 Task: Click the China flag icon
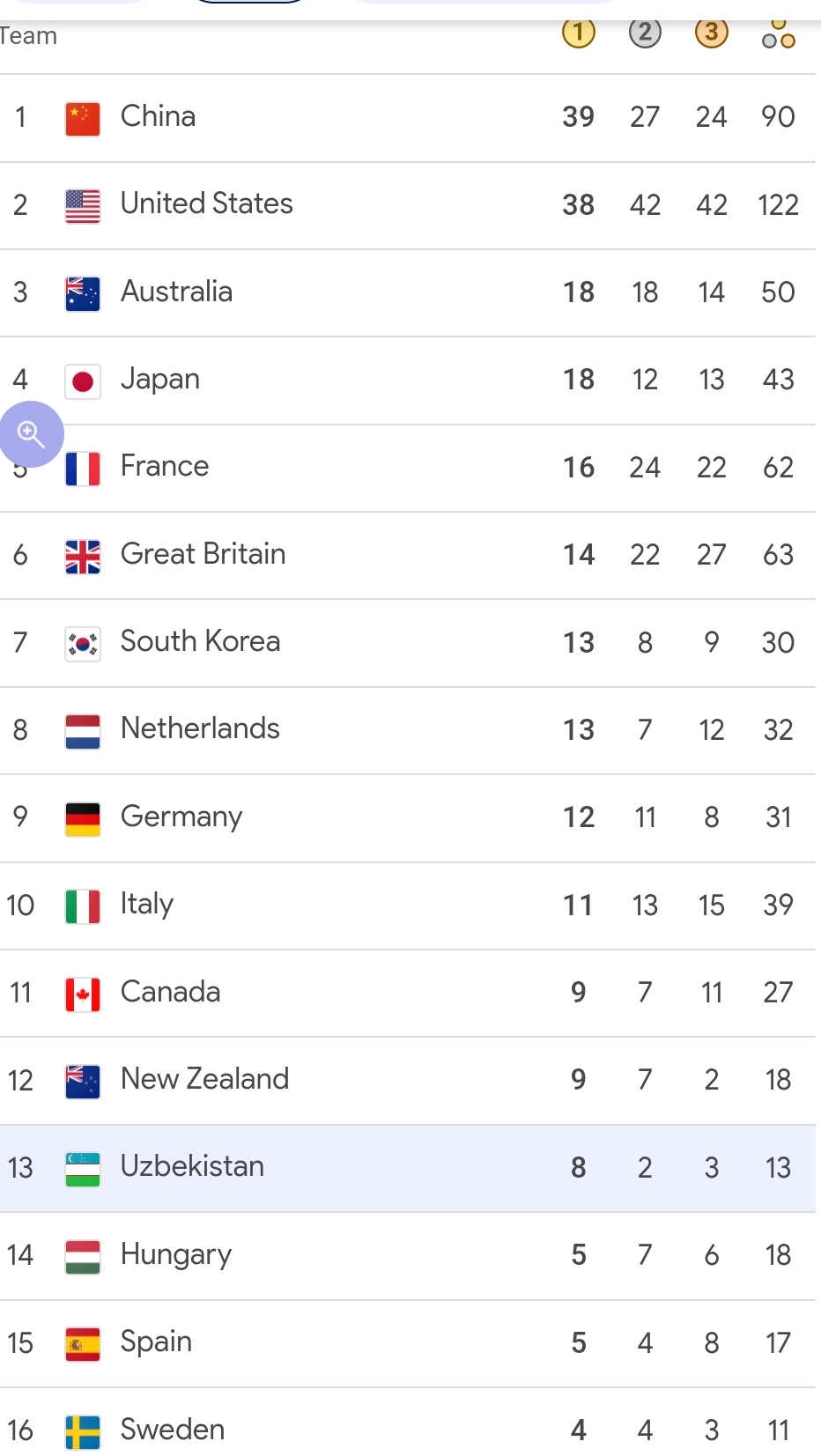pyautogui.click(x=83, y=118)
